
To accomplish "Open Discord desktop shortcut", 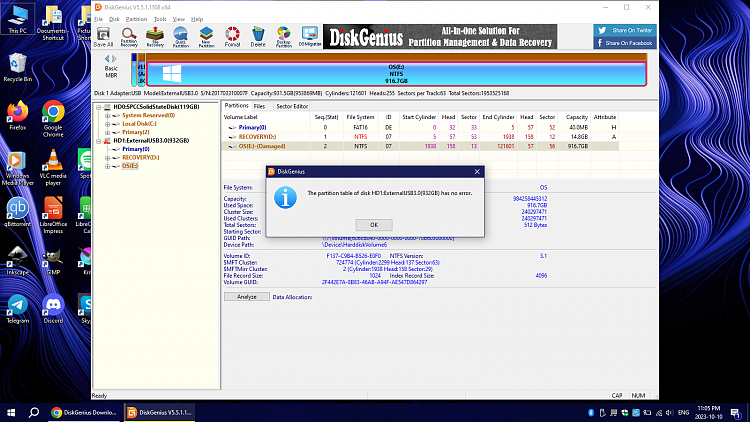I will (53, 309).
